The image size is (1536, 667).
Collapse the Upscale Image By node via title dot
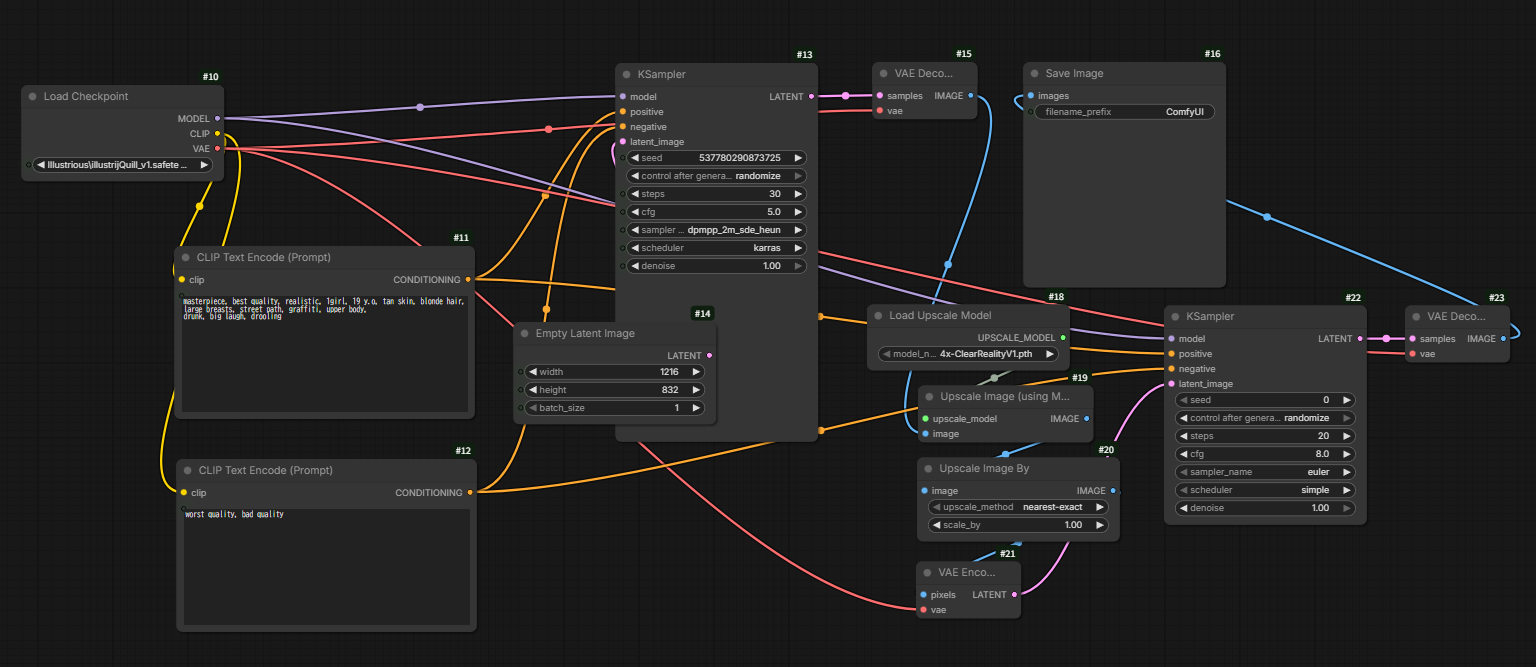929,469
